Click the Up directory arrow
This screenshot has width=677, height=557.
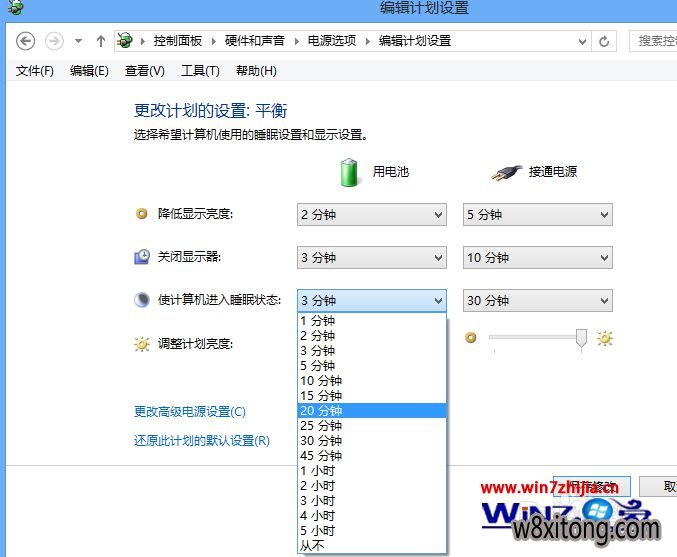[x=100, y=41]
